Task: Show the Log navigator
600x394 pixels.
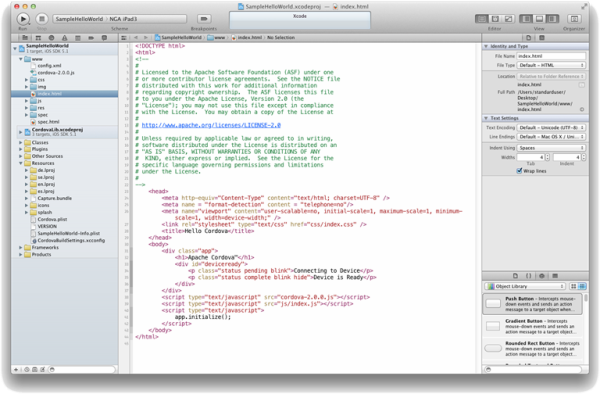Action: [104, 37]
